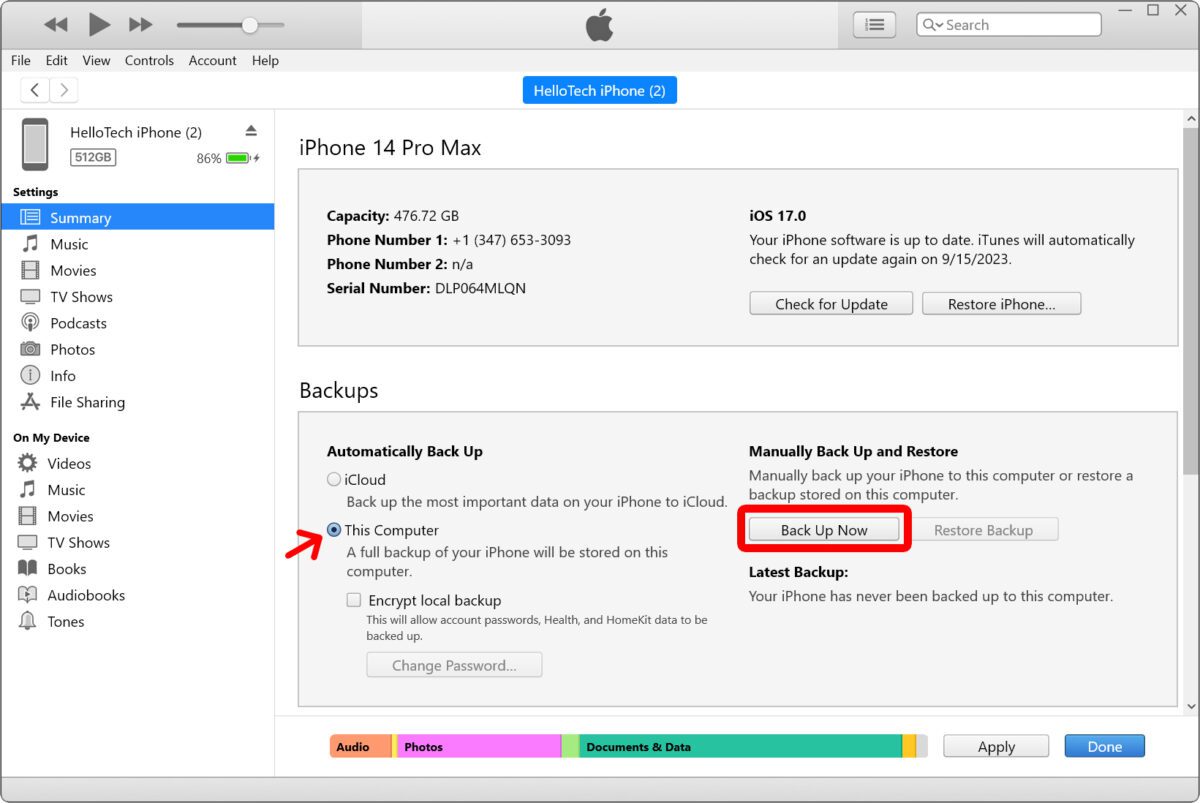View Audiobooks under On My Device
The height and width of the screenshot is (803, 1200).
85,594
